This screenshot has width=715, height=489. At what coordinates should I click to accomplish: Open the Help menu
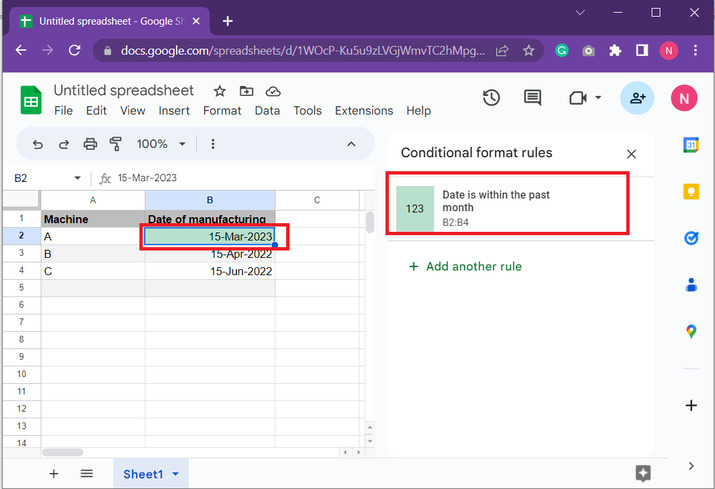coord(419,111)
